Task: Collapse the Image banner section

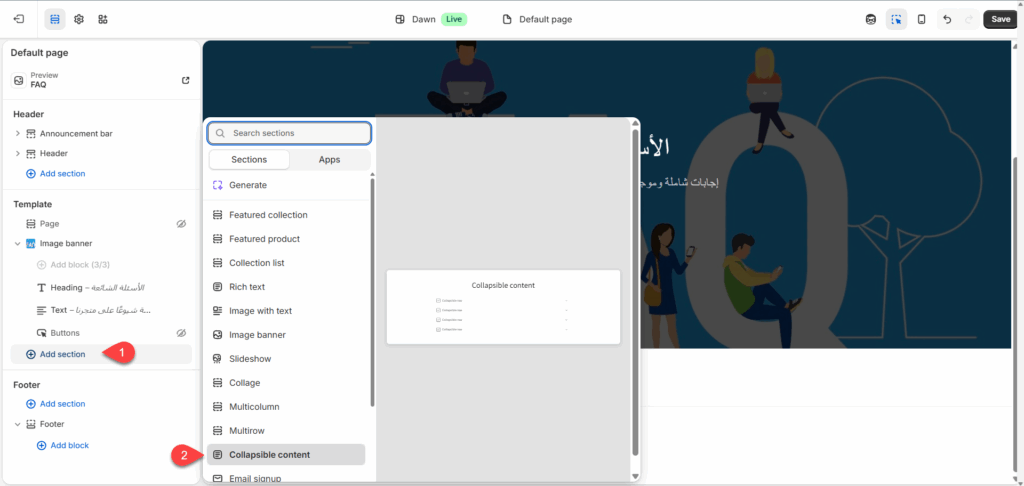Action: pyautogui.click(x=17, y=243)
